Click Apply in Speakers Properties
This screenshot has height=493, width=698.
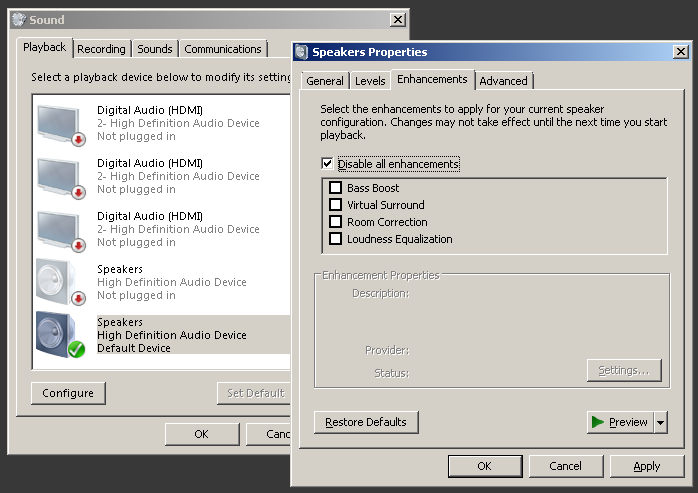tap(646, 466)
